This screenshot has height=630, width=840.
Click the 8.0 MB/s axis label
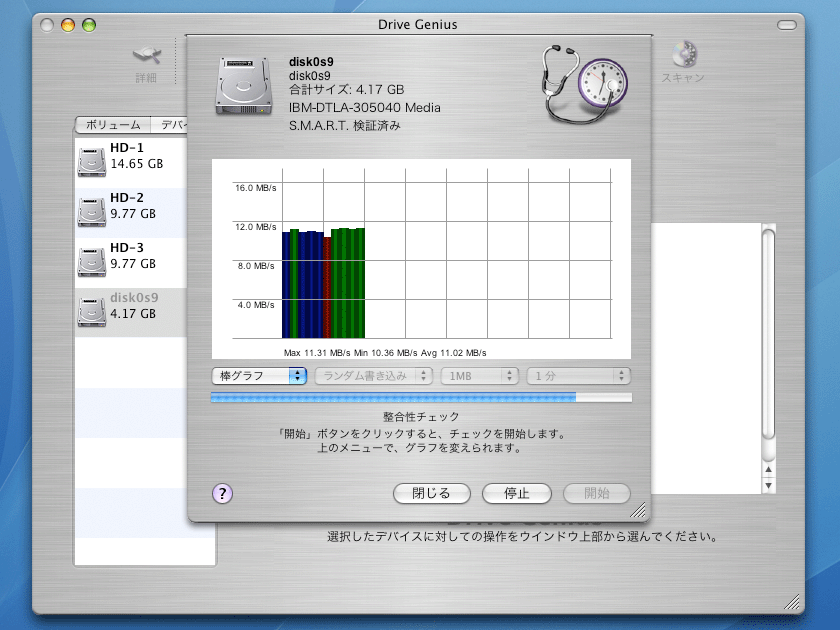(x=256, y=266)
